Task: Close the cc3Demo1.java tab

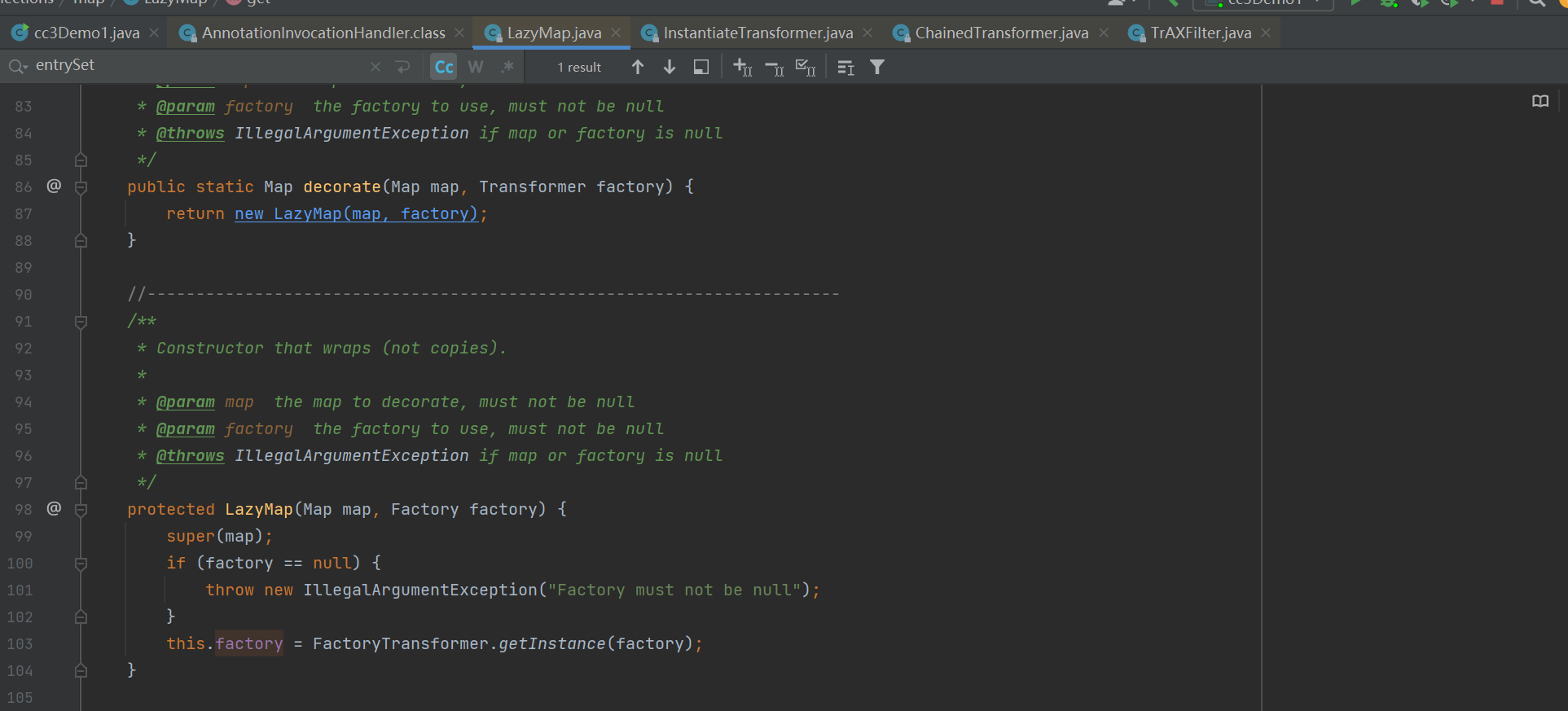Action: pyautogui.click(x=154, y=33)
